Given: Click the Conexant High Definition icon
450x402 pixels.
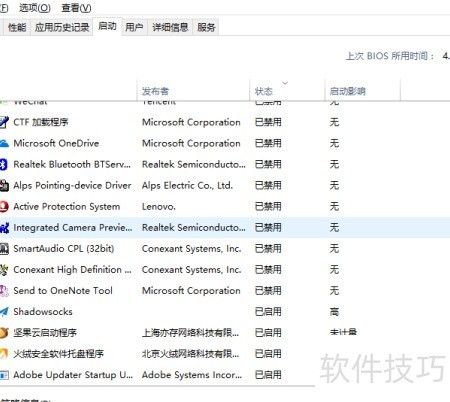Looking at the screenshot, I should [x=4, y=270].
